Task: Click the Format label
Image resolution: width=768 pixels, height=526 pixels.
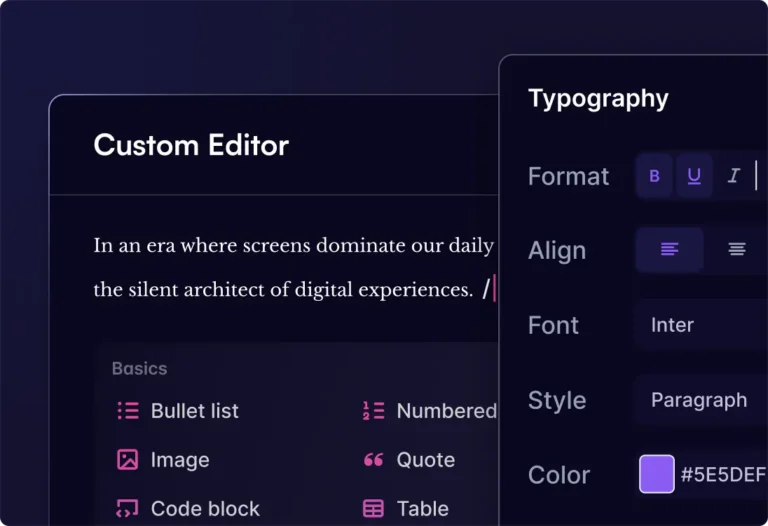Action: coord(568,176)
